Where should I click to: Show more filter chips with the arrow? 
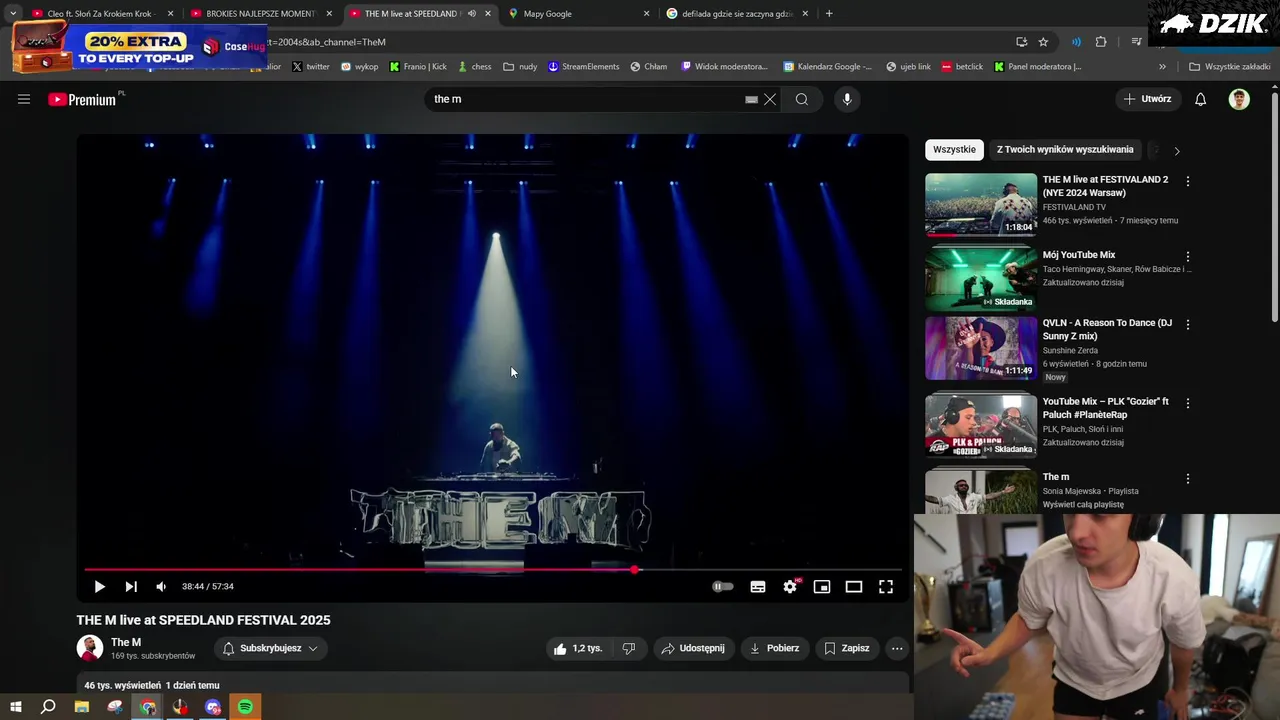1177,151
